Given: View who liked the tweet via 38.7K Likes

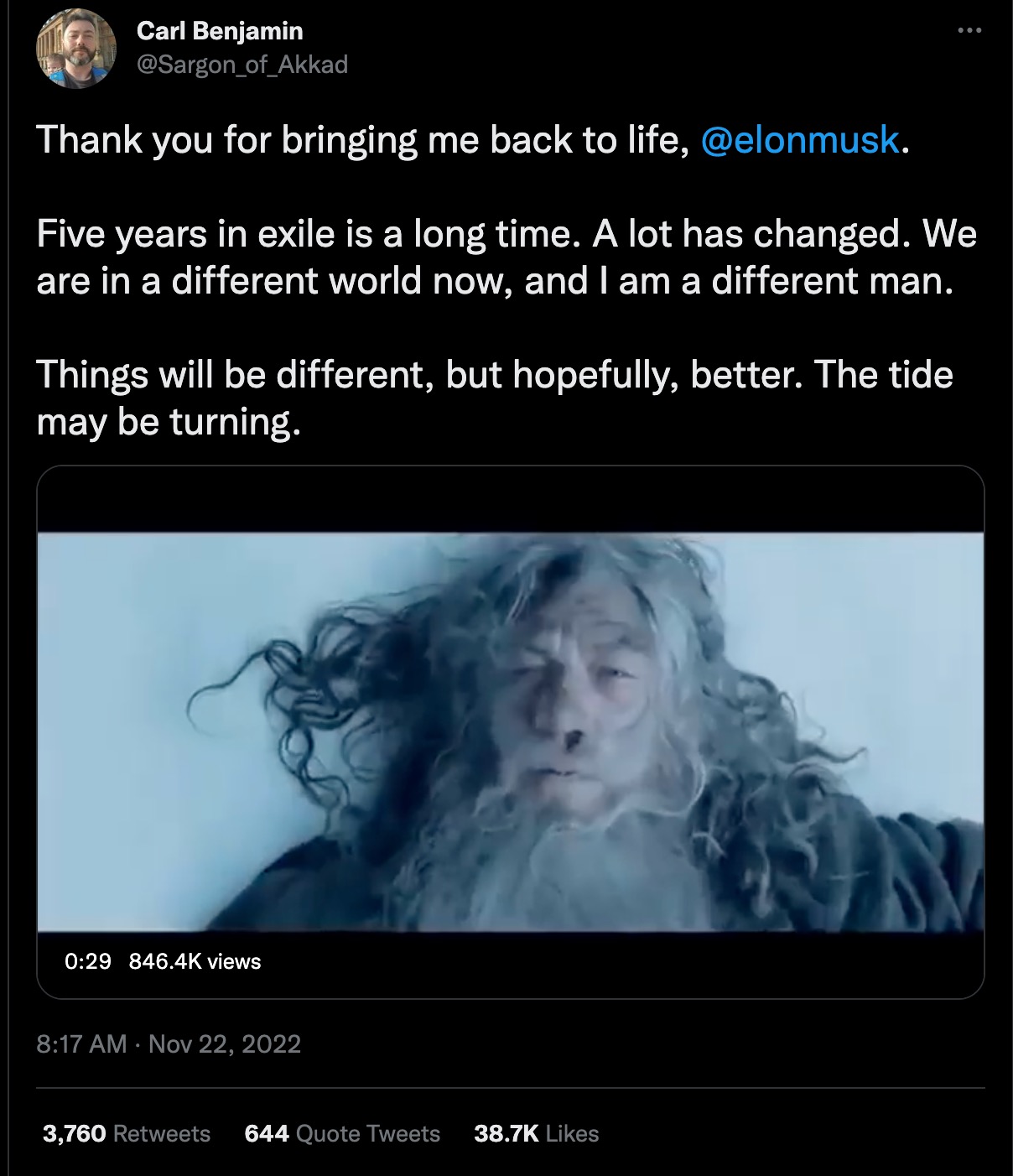Looking at the screenshot, I should point(536,1133).
